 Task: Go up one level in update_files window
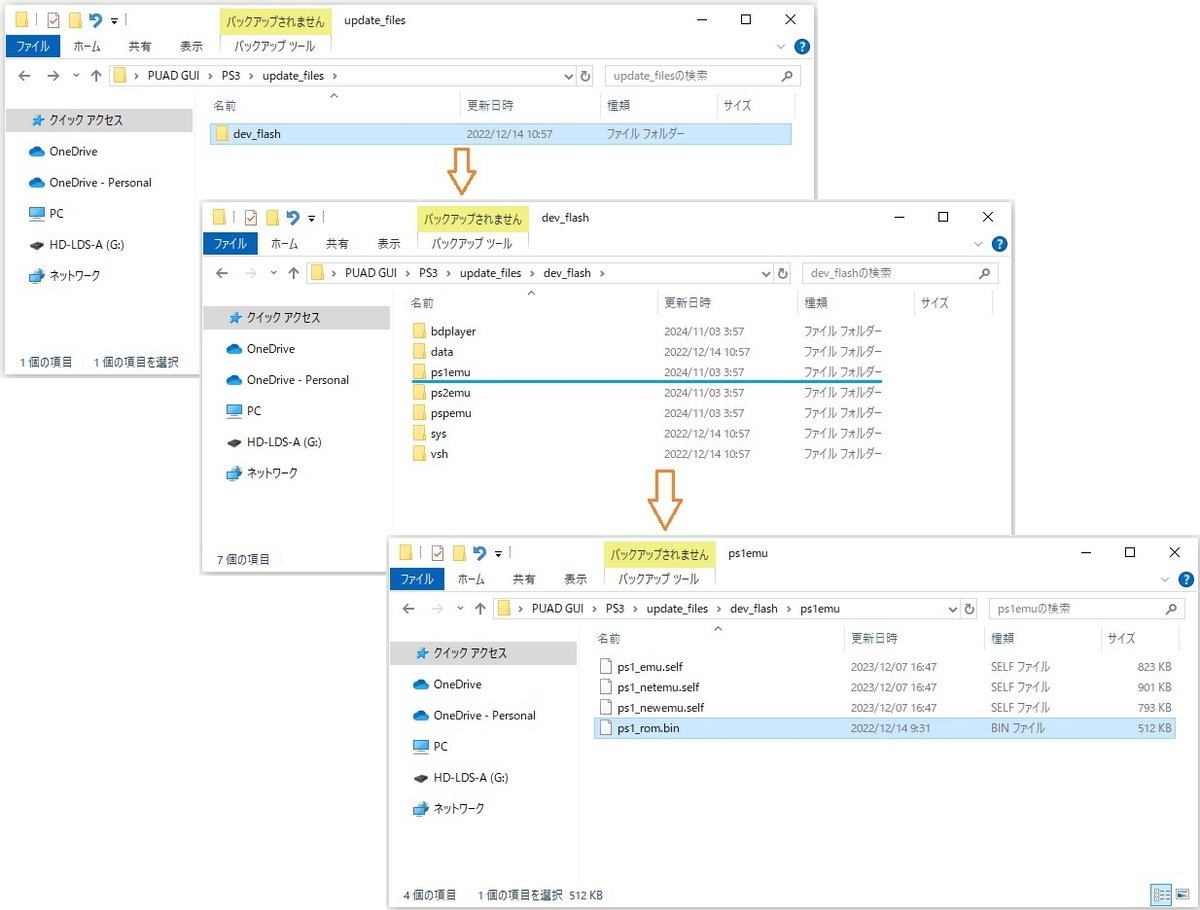[x=97, y=75]
